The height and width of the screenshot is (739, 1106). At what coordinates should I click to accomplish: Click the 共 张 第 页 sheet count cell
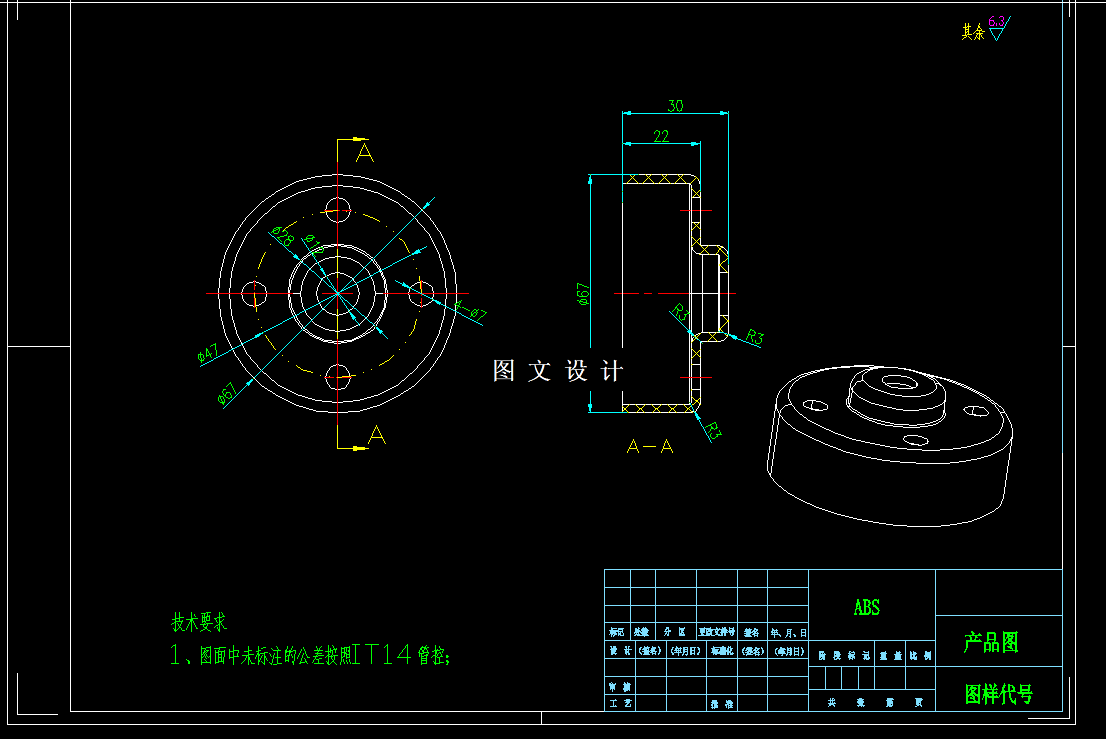tap(872, 702)
